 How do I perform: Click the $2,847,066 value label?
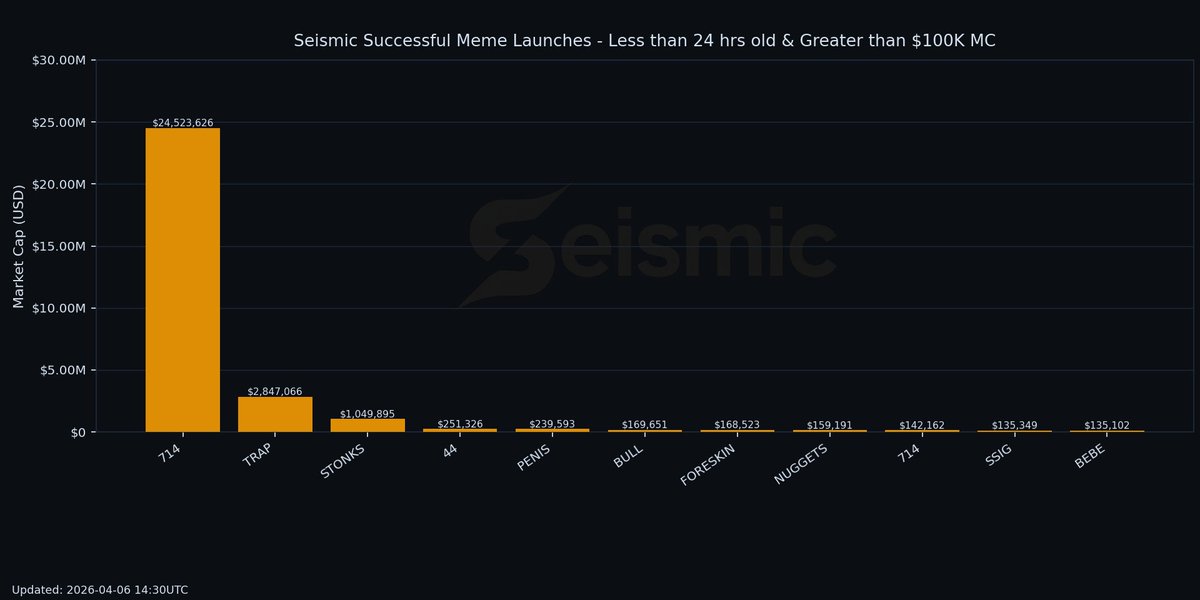pyautogui.click(x=275, y=392)
